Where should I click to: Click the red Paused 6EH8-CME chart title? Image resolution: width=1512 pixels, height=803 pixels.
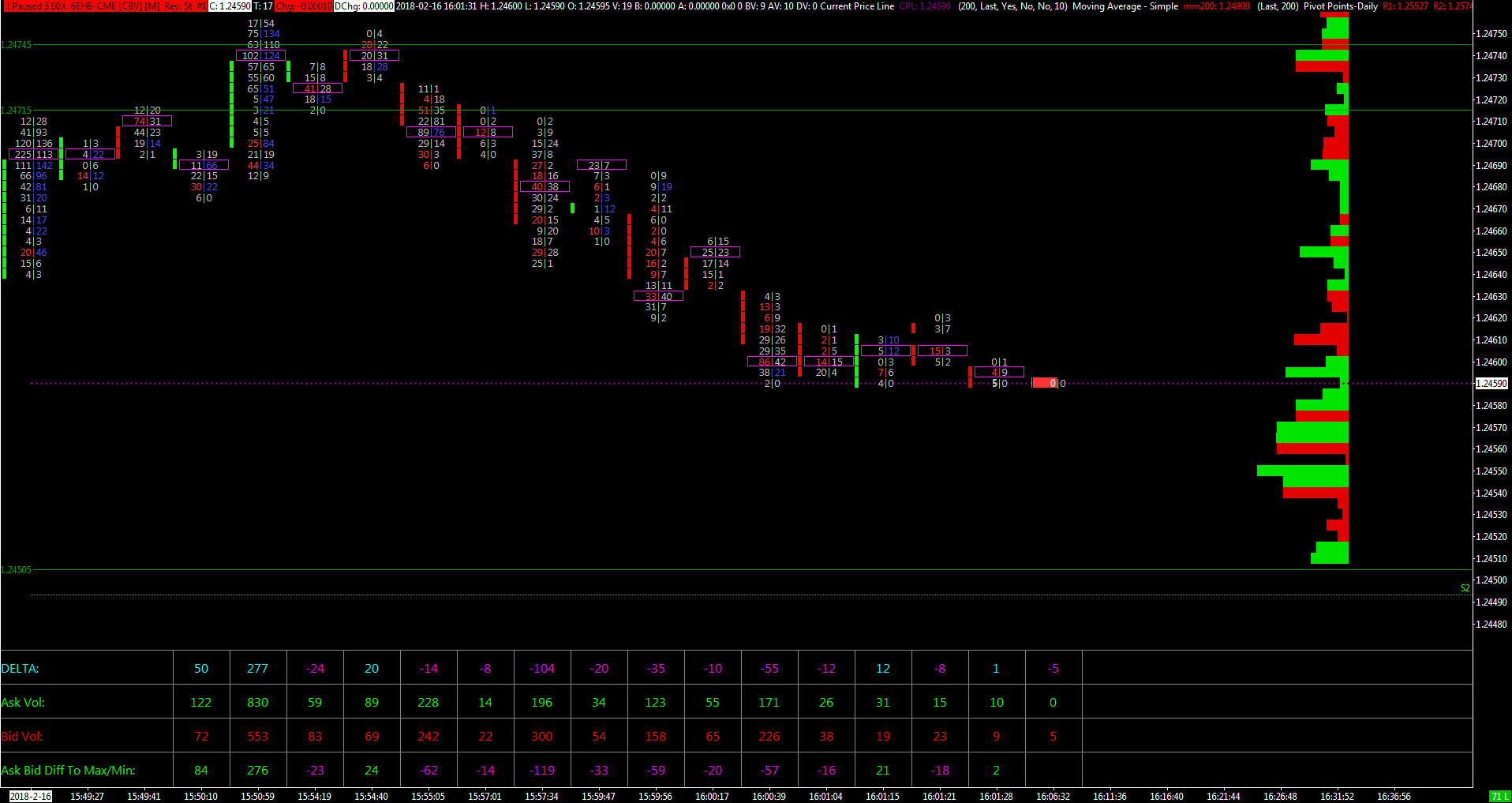click(105, 6)
